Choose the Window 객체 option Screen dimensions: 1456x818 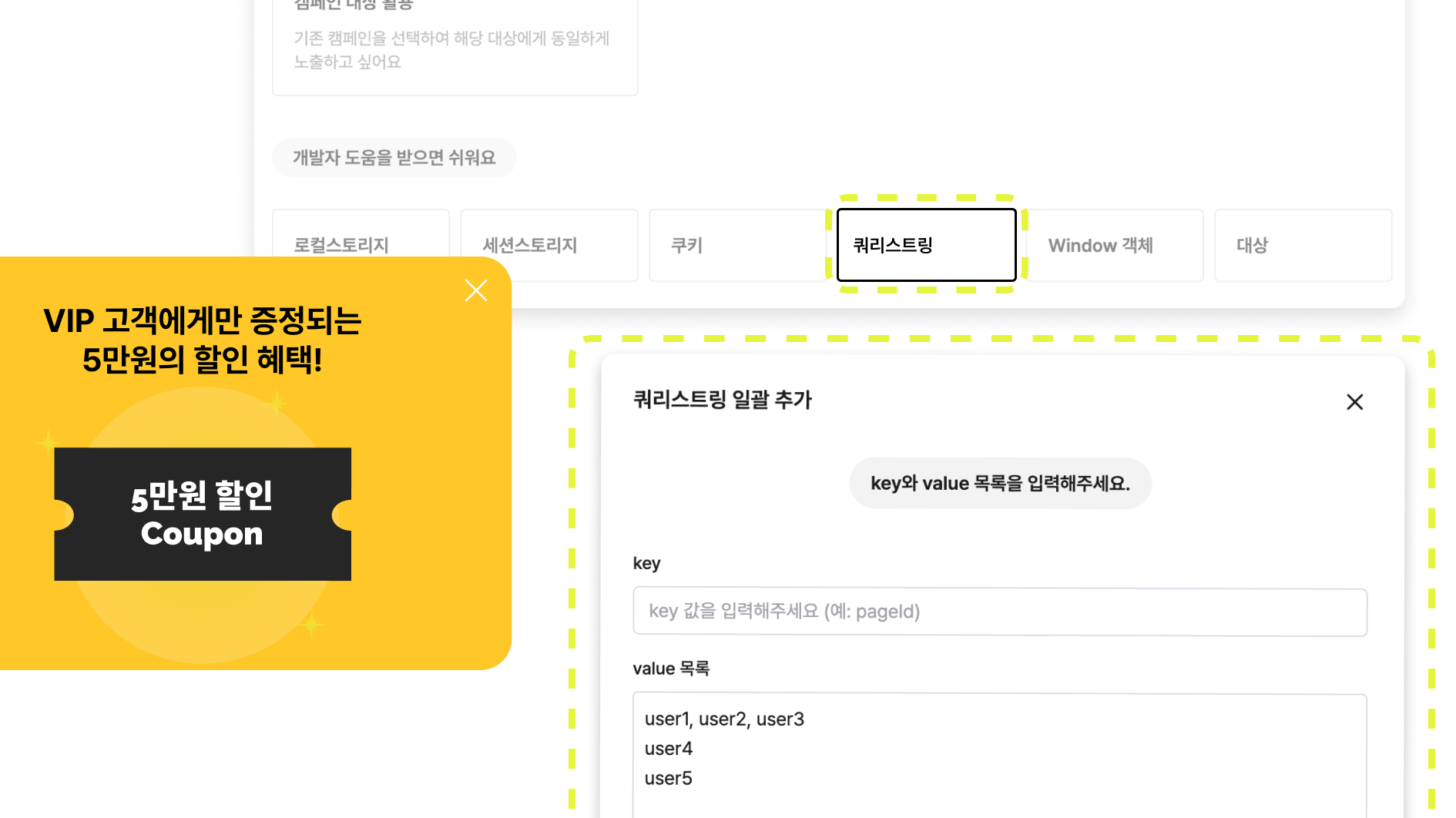[1115, 245]
